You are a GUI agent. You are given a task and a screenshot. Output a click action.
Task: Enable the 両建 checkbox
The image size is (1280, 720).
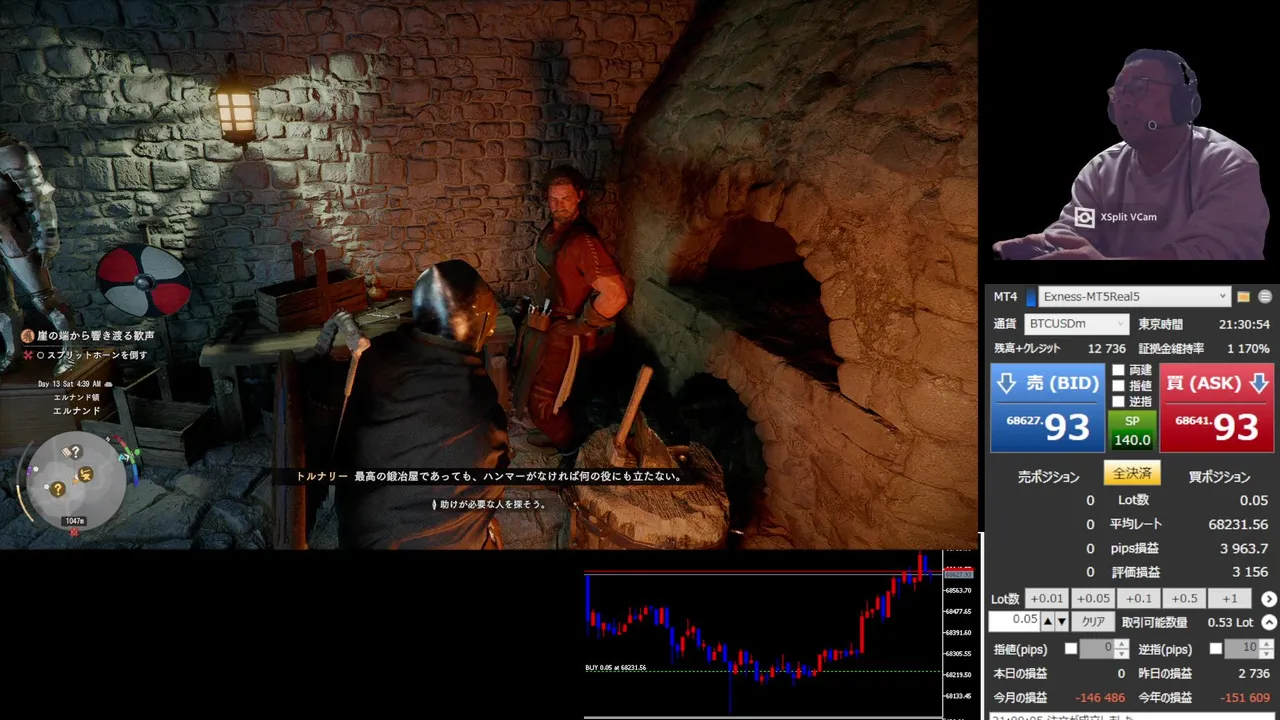1118,370
